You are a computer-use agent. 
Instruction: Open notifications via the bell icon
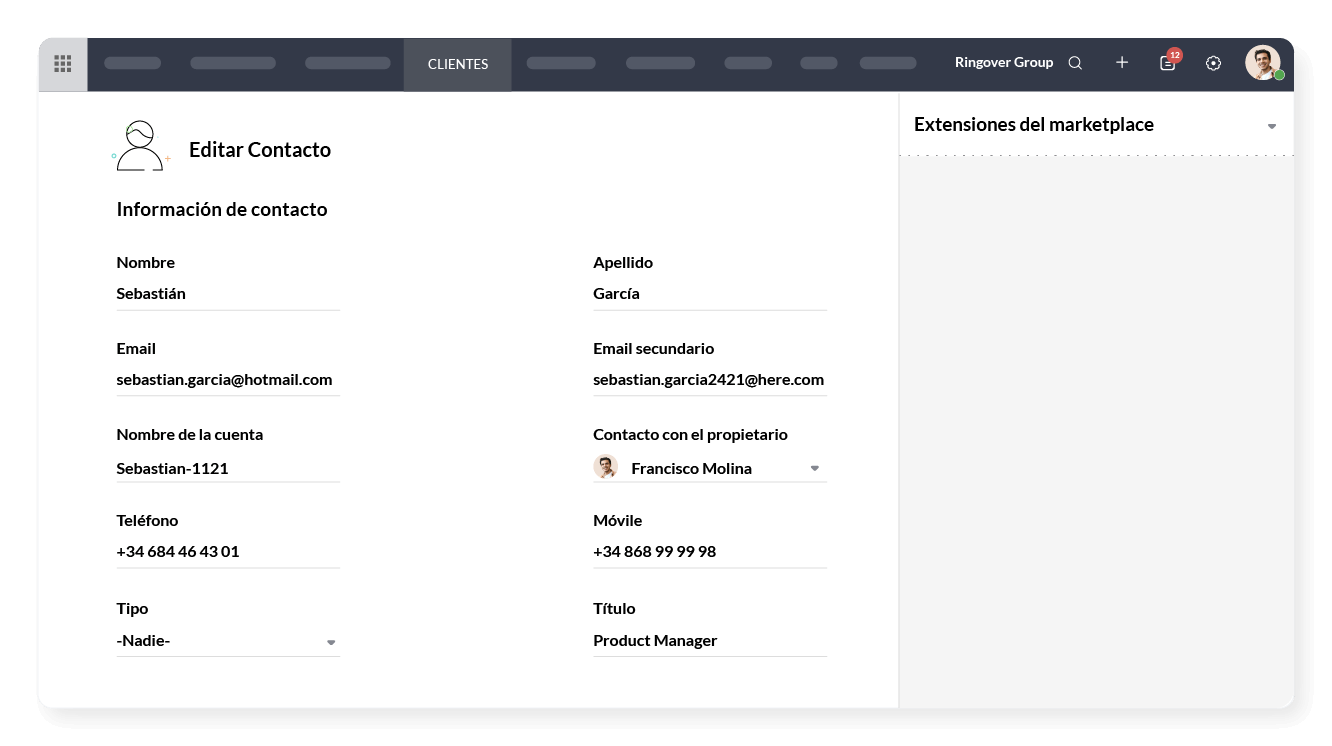[1167, 63]
